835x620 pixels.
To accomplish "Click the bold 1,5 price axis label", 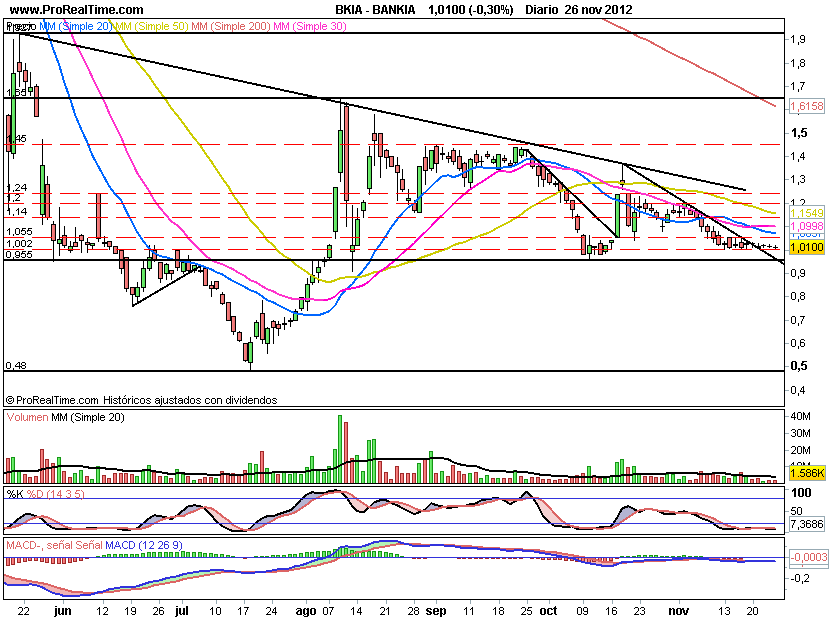I will tap(798, 133).
